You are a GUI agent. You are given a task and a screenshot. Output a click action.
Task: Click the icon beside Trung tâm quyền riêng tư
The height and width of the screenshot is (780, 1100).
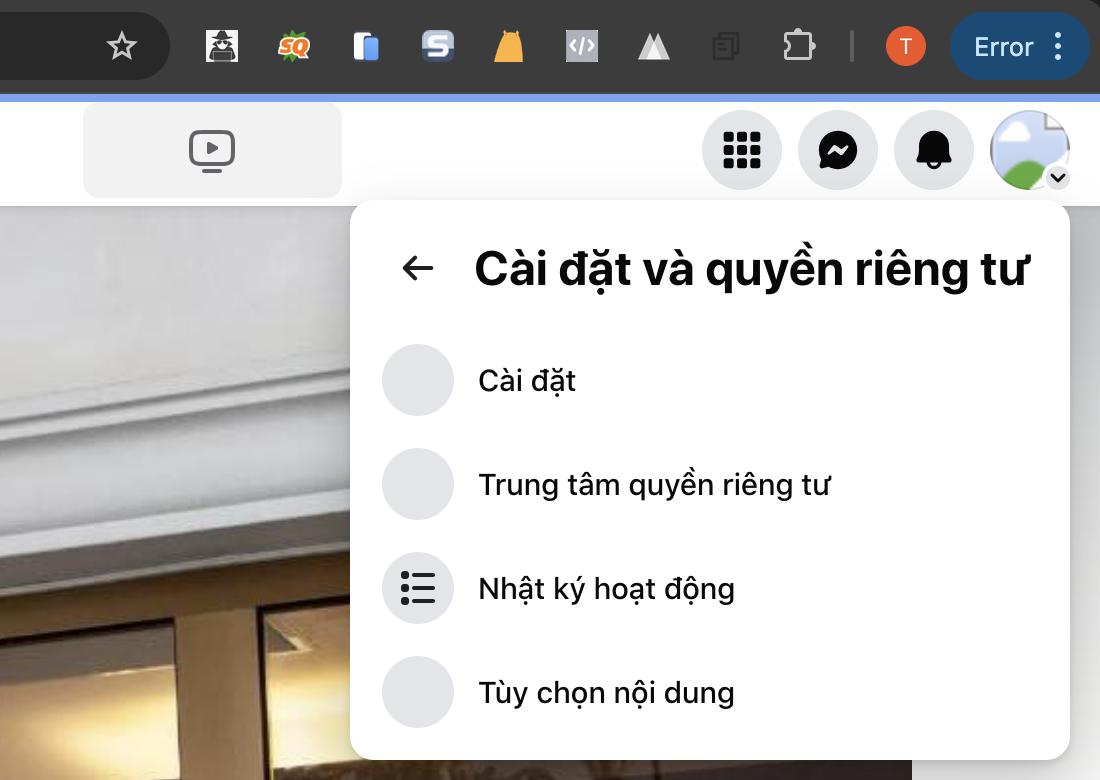(x=418, y=484)
